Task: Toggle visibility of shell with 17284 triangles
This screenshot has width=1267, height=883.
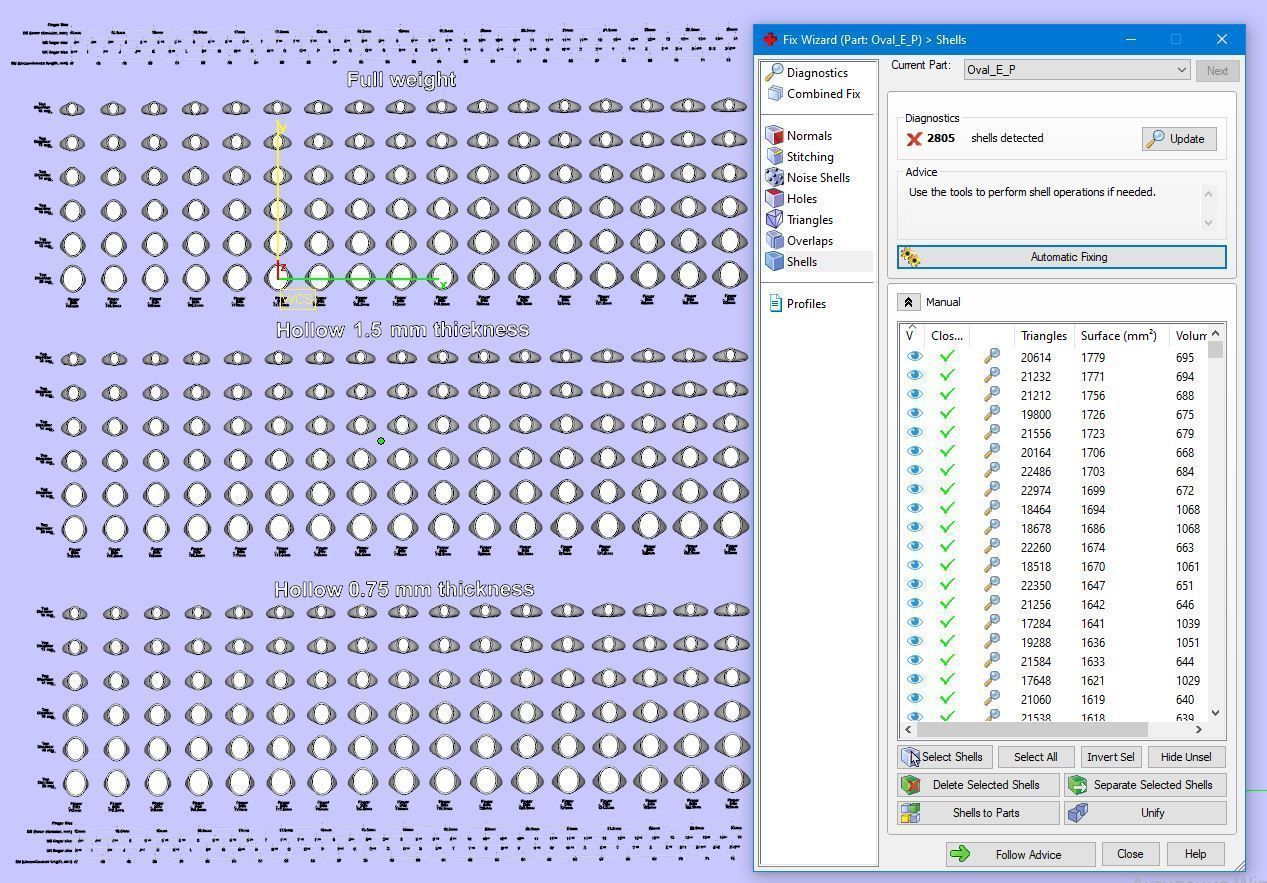Action: click(x=914, y=623)
